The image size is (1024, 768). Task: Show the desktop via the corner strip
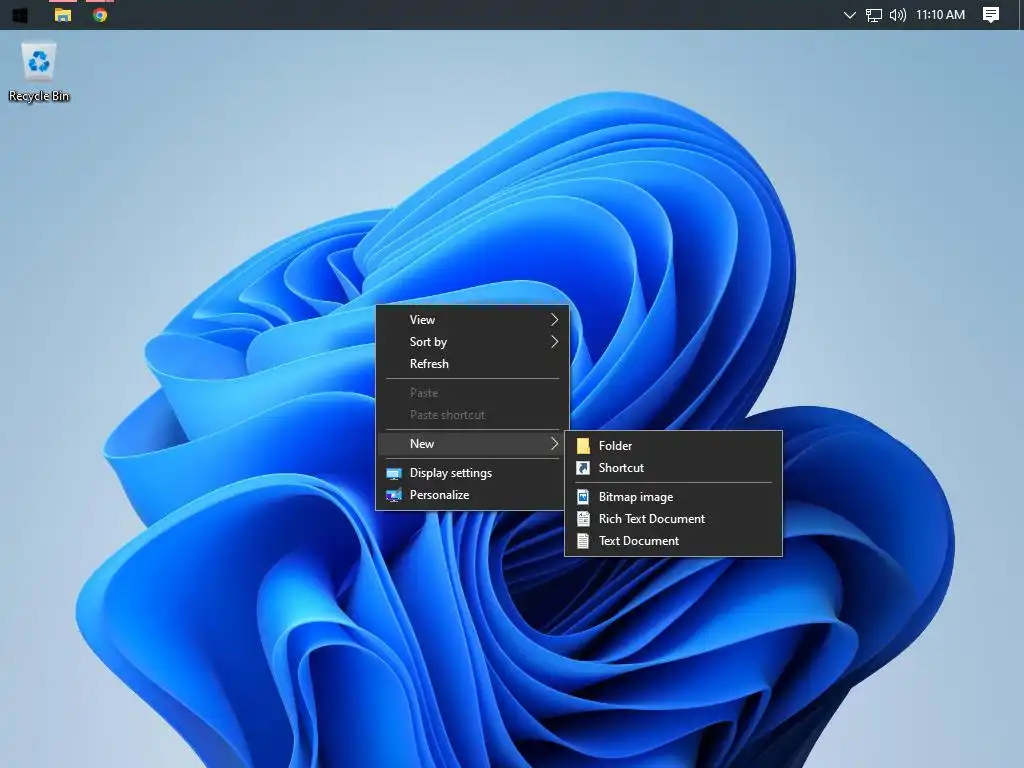1021,14
